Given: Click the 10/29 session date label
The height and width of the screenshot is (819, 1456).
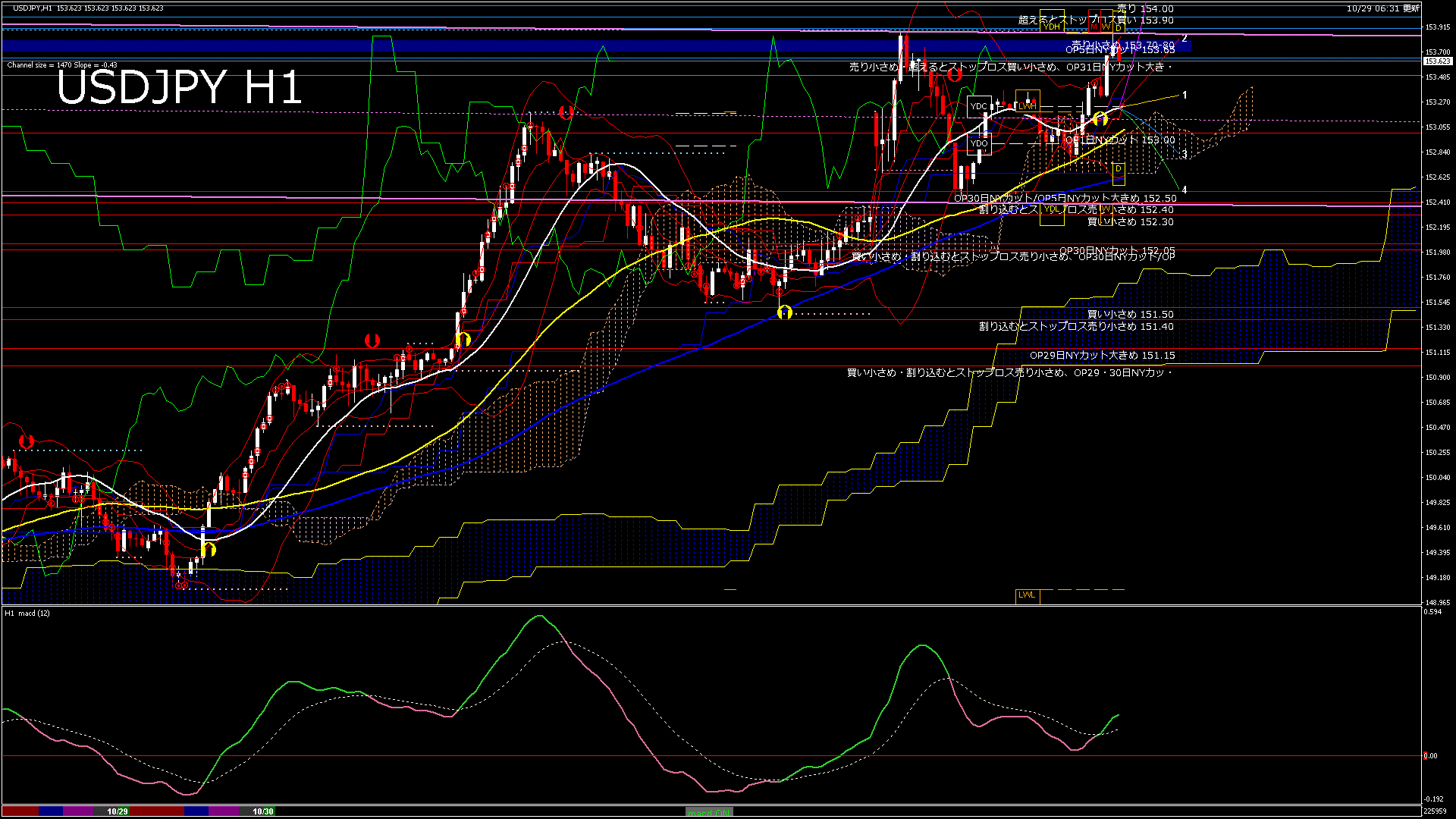Looking at the screenshot, I should click(x=117, y=811).
